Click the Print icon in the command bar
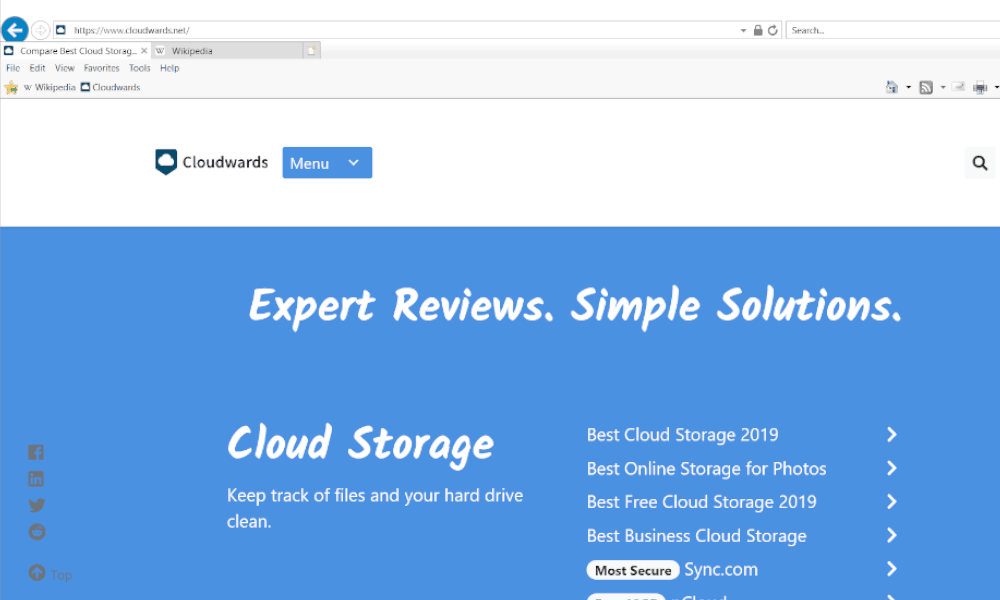The width and height of the screenshot is (1000, 600). point(980,87)
